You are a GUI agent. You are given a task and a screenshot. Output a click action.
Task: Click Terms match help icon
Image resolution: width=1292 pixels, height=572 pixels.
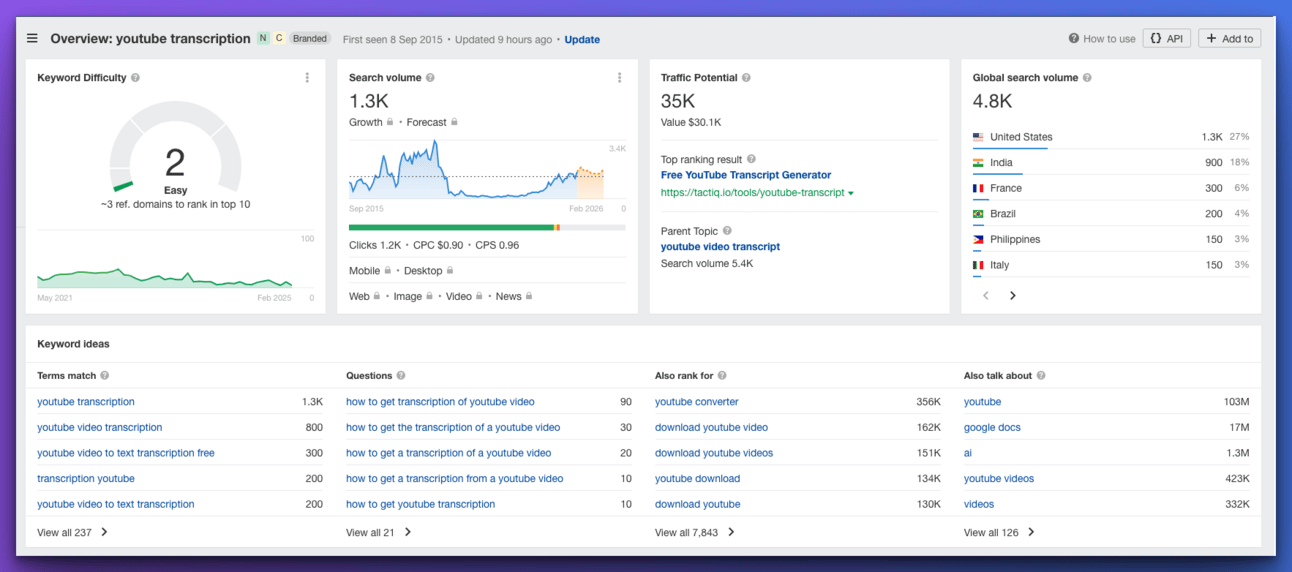[105, 376]
